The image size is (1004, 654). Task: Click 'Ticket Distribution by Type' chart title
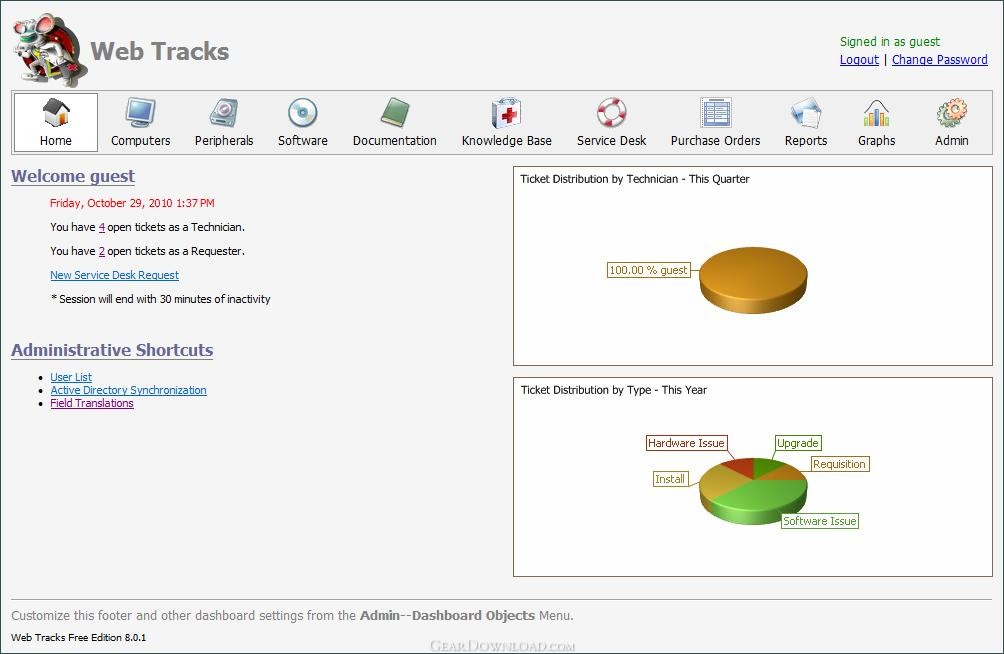[613, 389]
